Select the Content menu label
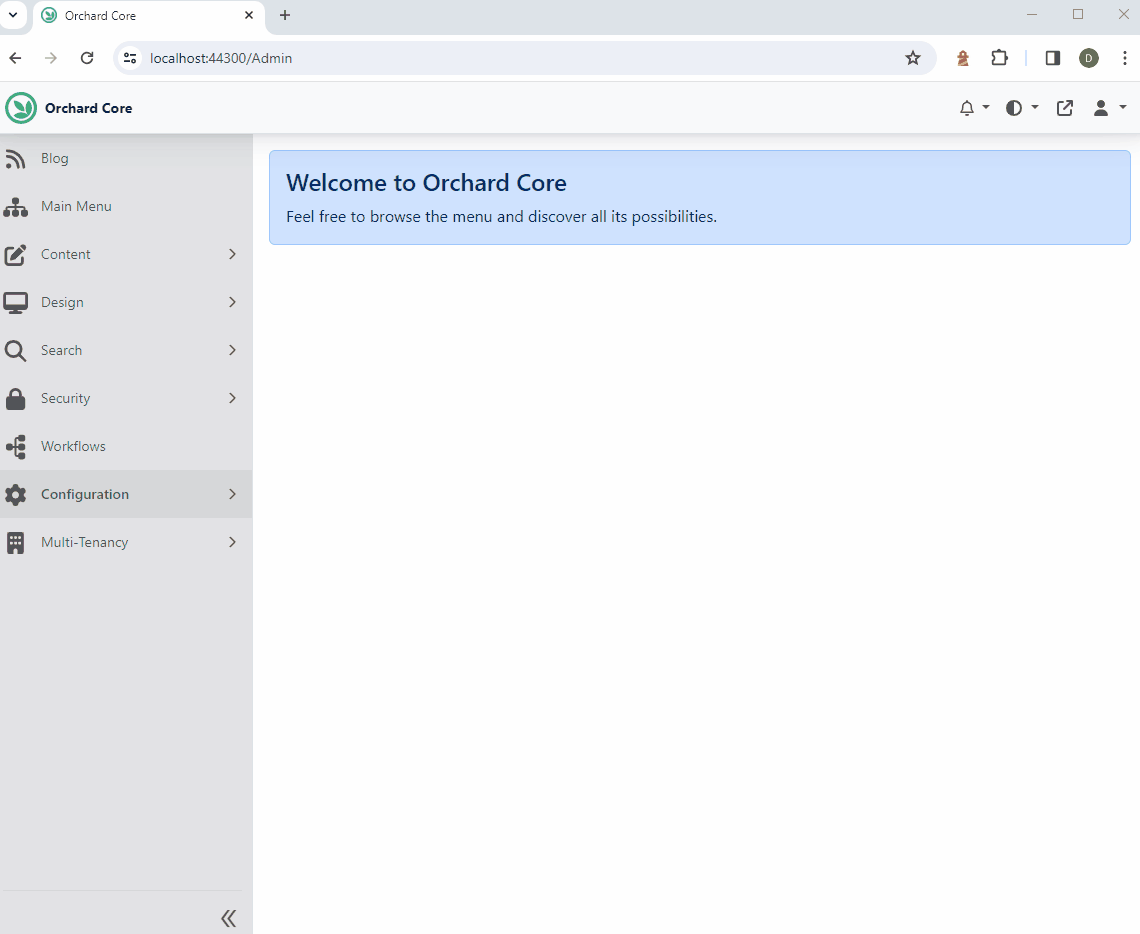The height and width of the screenshot is (934, 1140). (65, 254)
